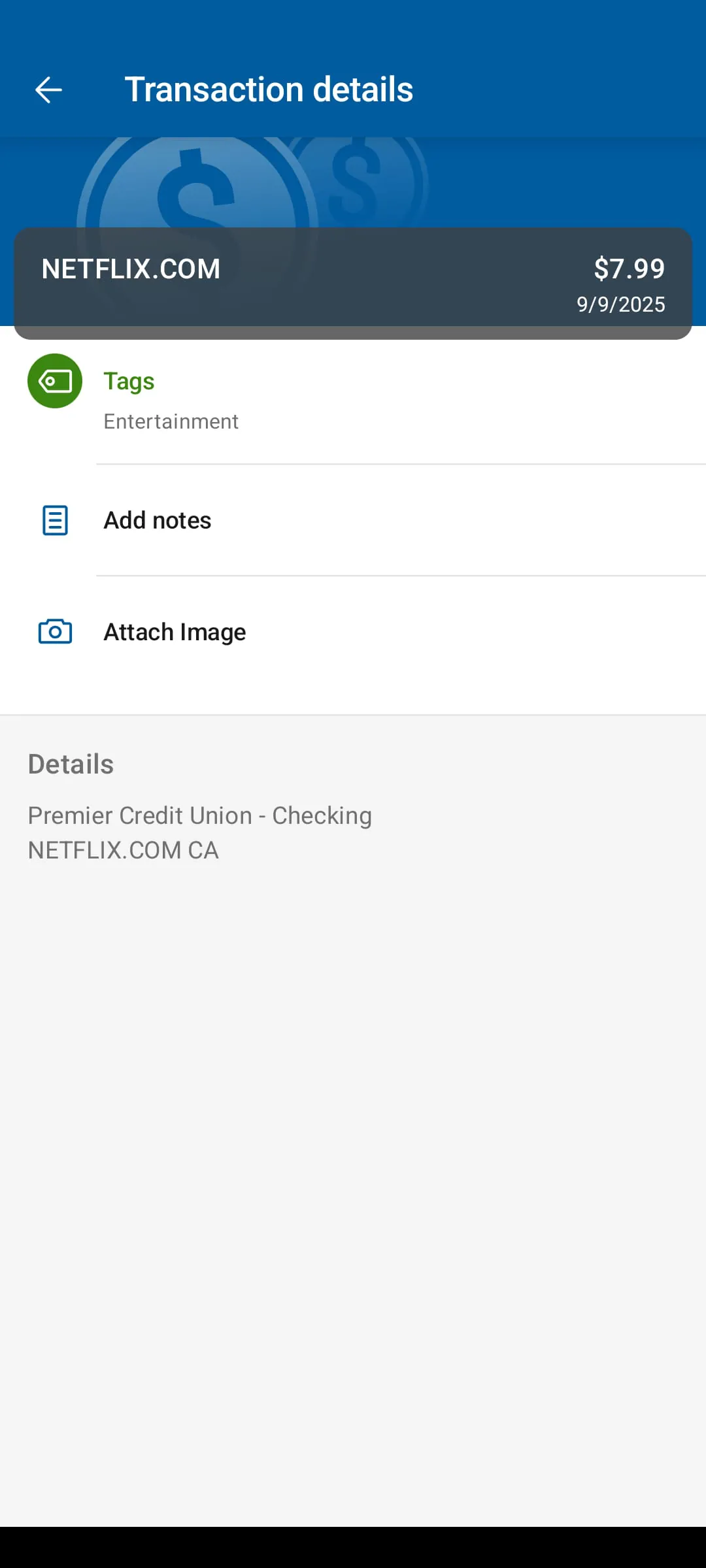Click the dark transaction summary card
The height and width of the screenshot is (1568, 706).
(353, 281)
